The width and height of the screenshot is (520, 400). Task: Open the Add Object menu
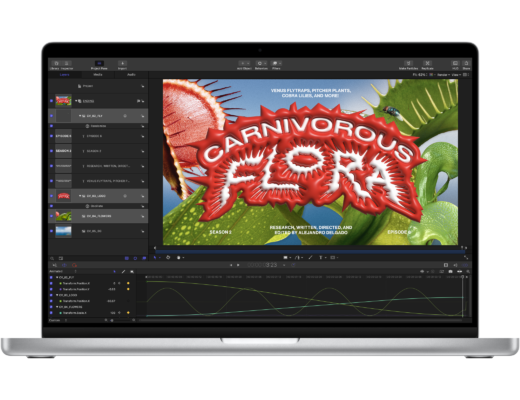coord(244,63)
